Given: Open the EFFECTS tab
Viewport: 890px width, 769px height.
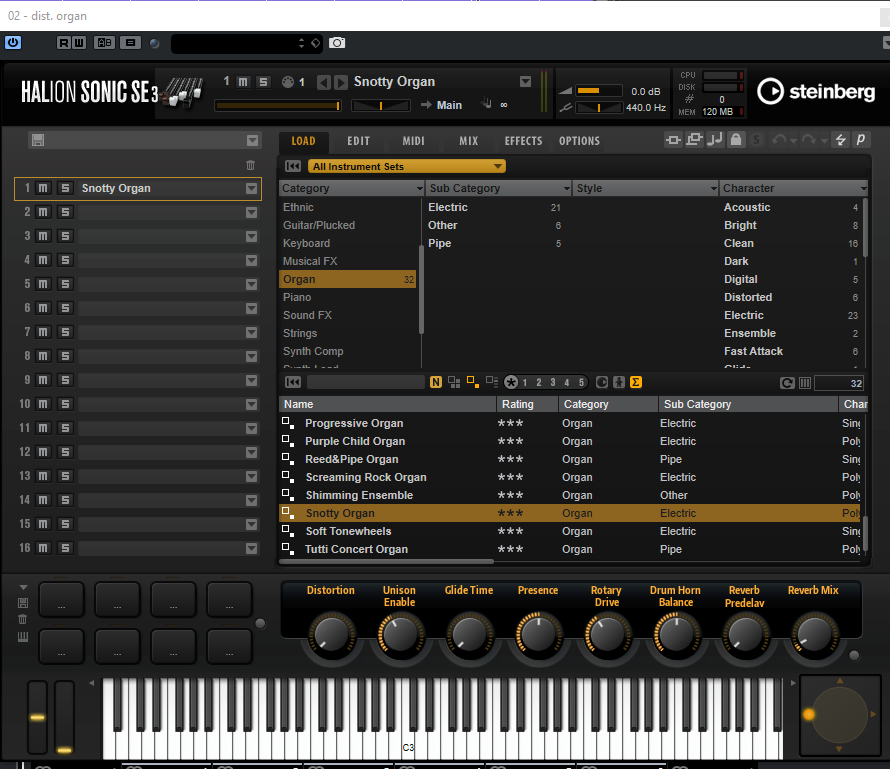Looking at the screenshot, I should pyautogui.click(x=523, y=141).
